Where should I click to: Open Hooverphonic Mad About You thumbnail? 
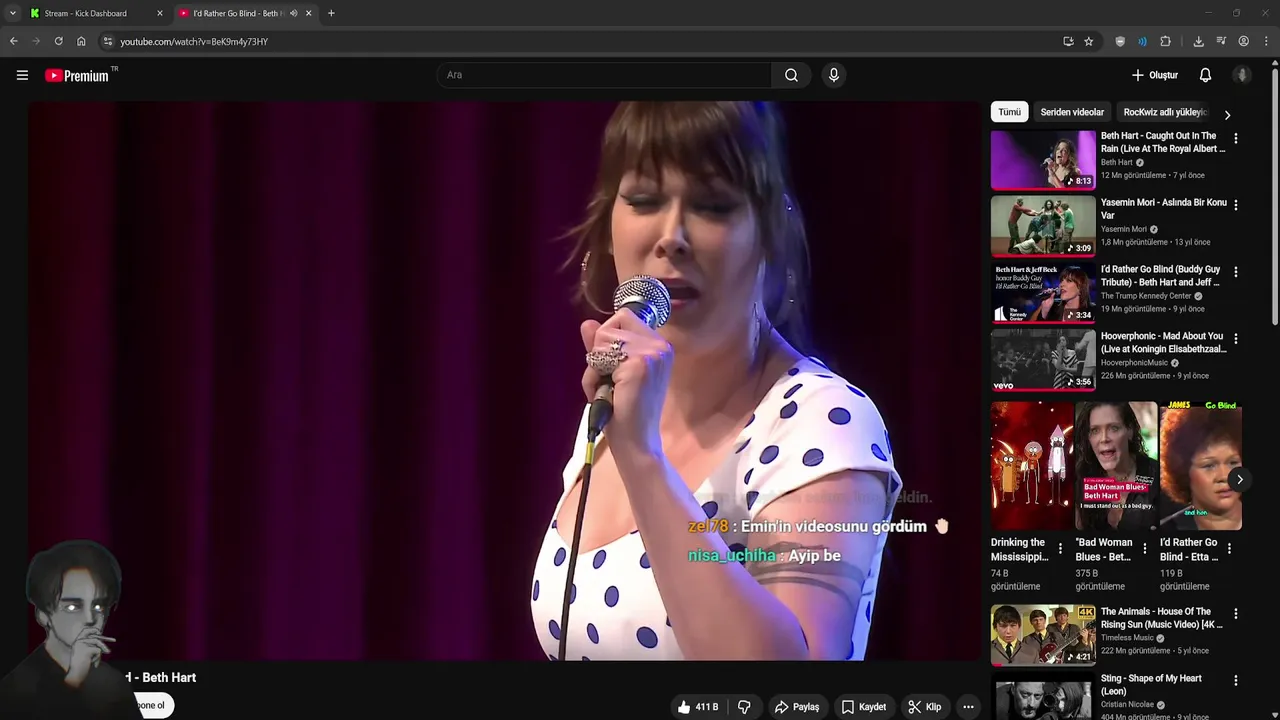1043,360
